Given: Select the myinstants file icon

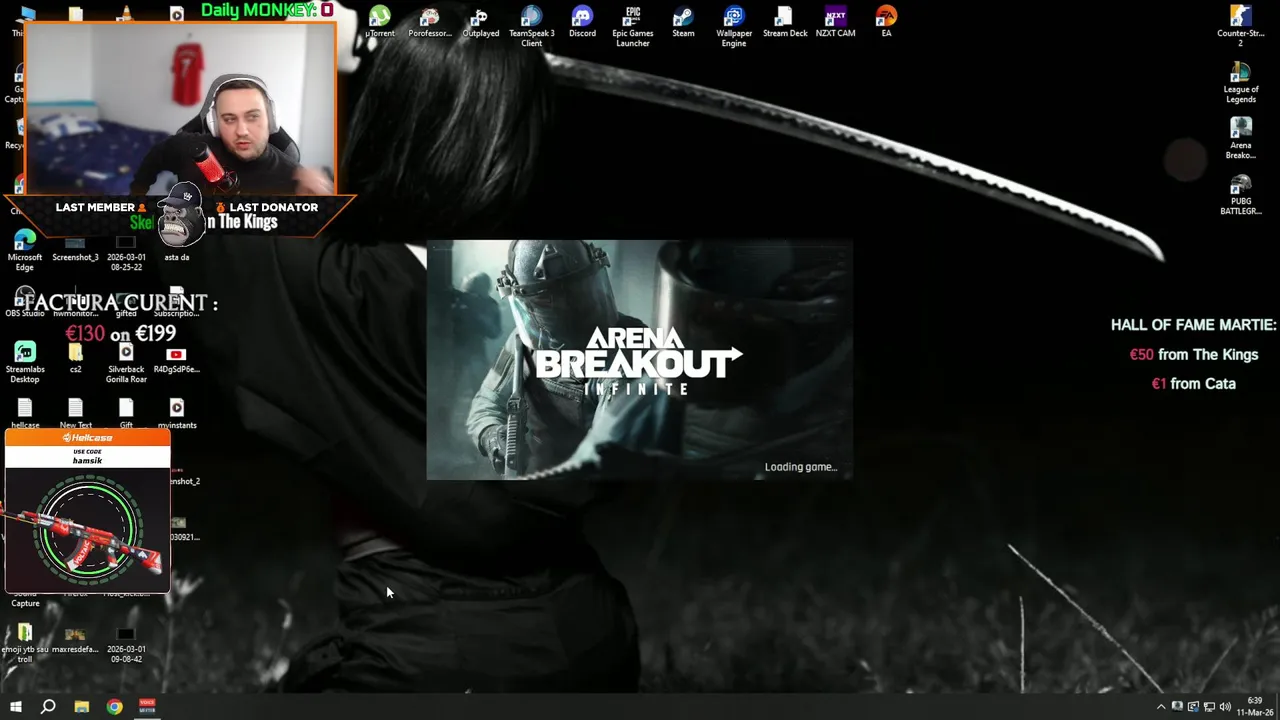Looking at the screenshot, I should coord(176,414).
